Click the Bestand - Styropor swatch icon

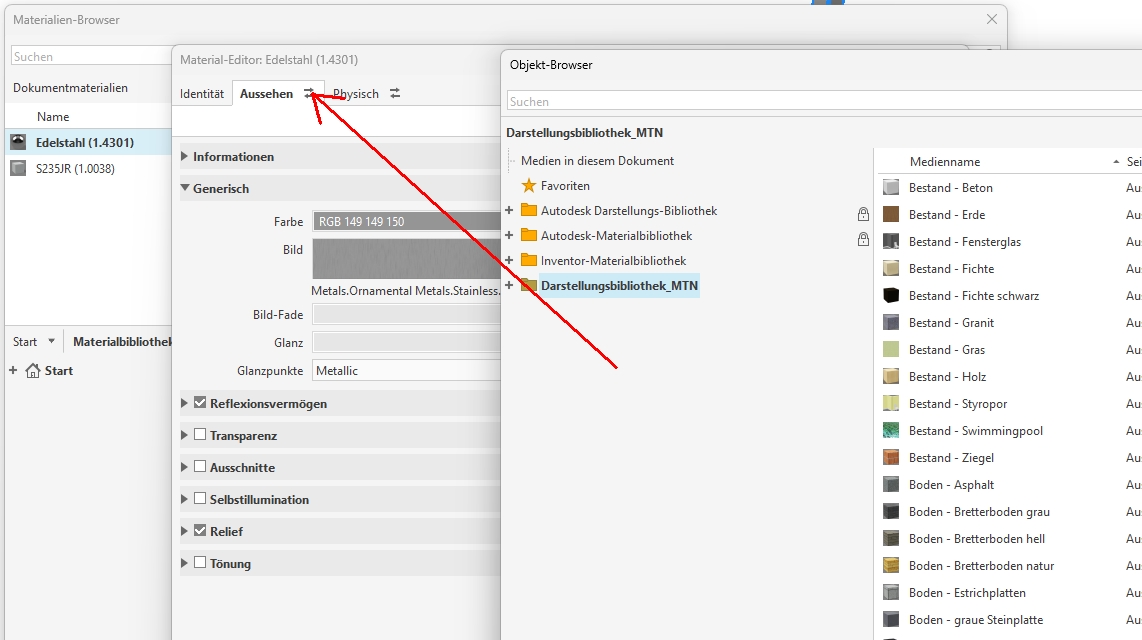891,403
